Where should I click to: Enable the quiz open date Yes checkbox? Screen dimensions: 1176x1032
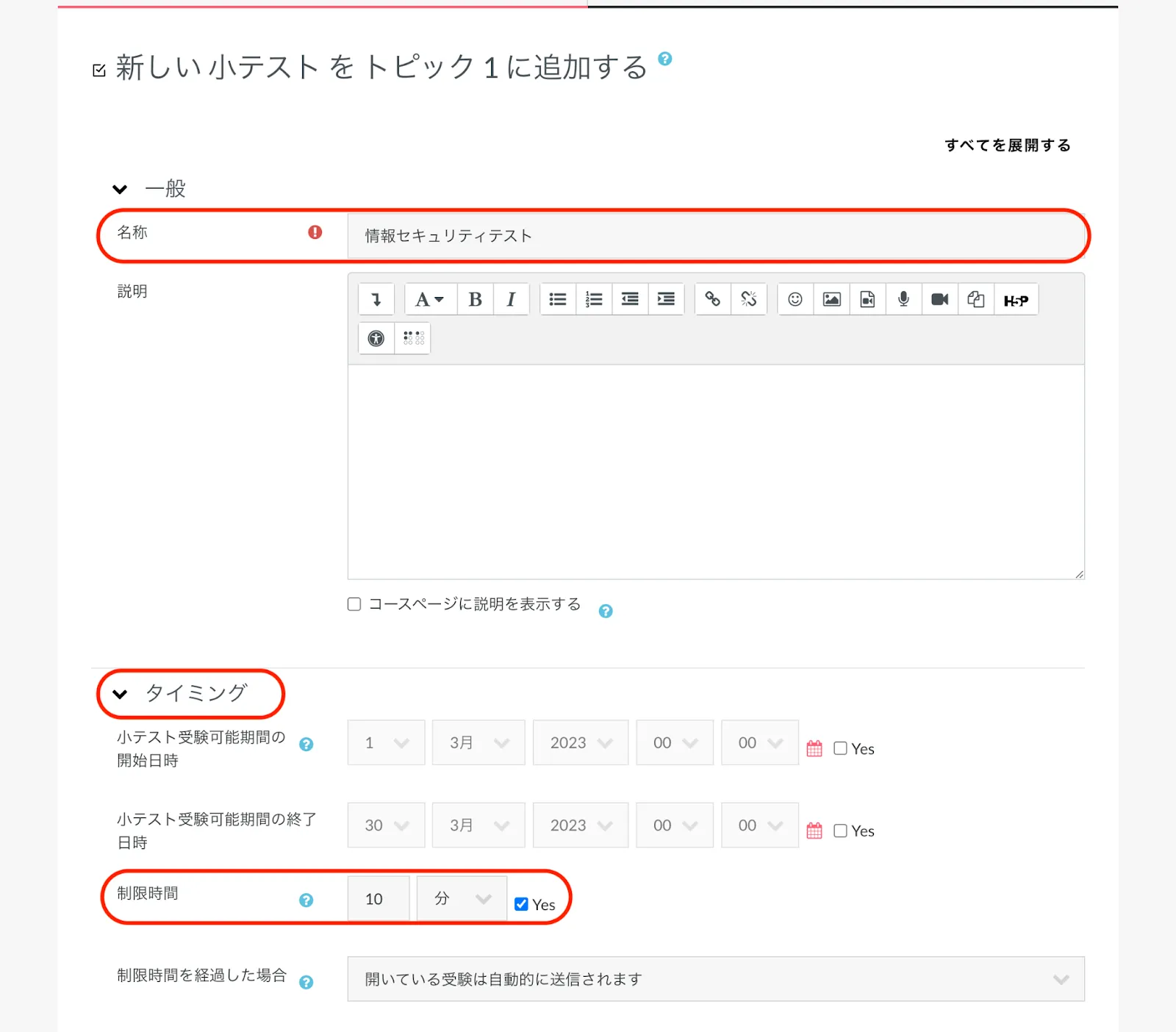pyautogui.click(x=840, y=748)
